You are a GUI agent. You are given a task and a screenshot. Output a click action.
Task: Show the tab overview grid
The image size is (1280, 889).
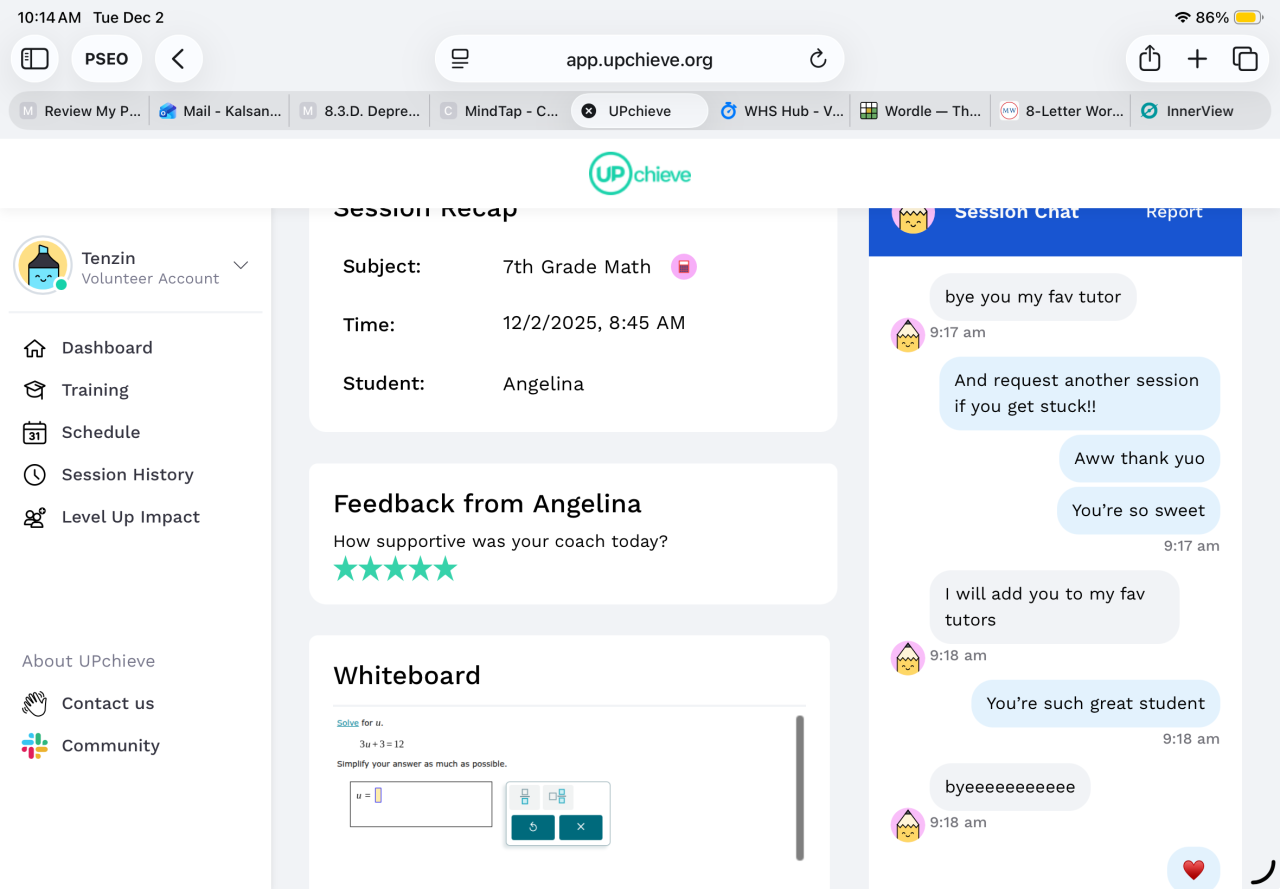tap(1245, 59)
